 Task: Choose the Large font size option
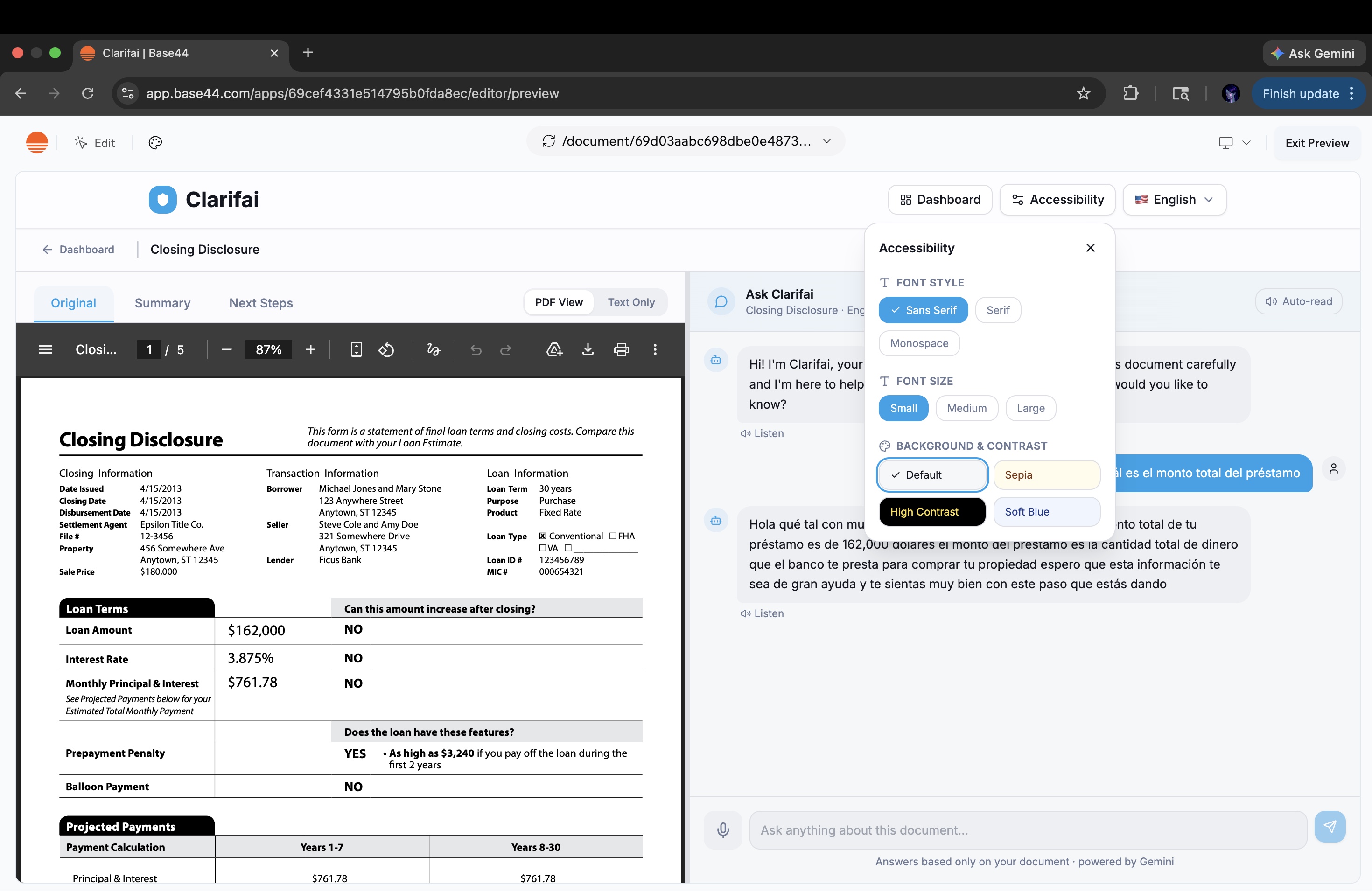(1030, 409)
